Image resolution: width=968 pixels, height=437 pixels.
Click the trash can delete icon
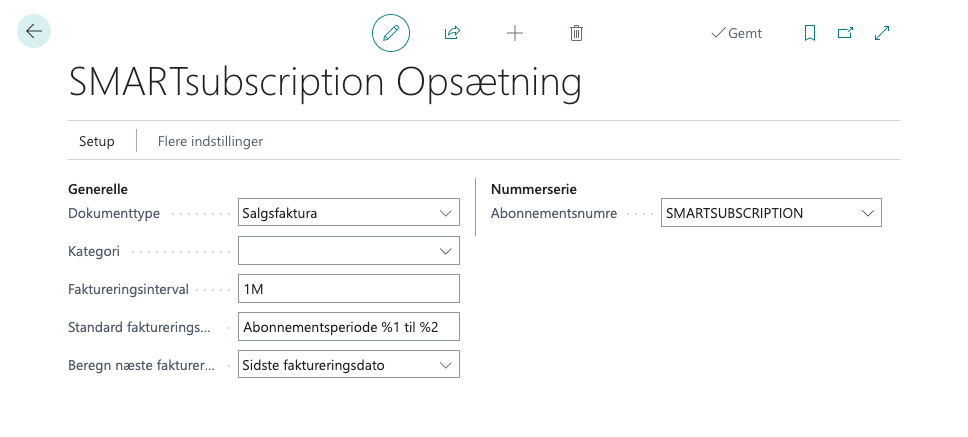coord(576,33)
